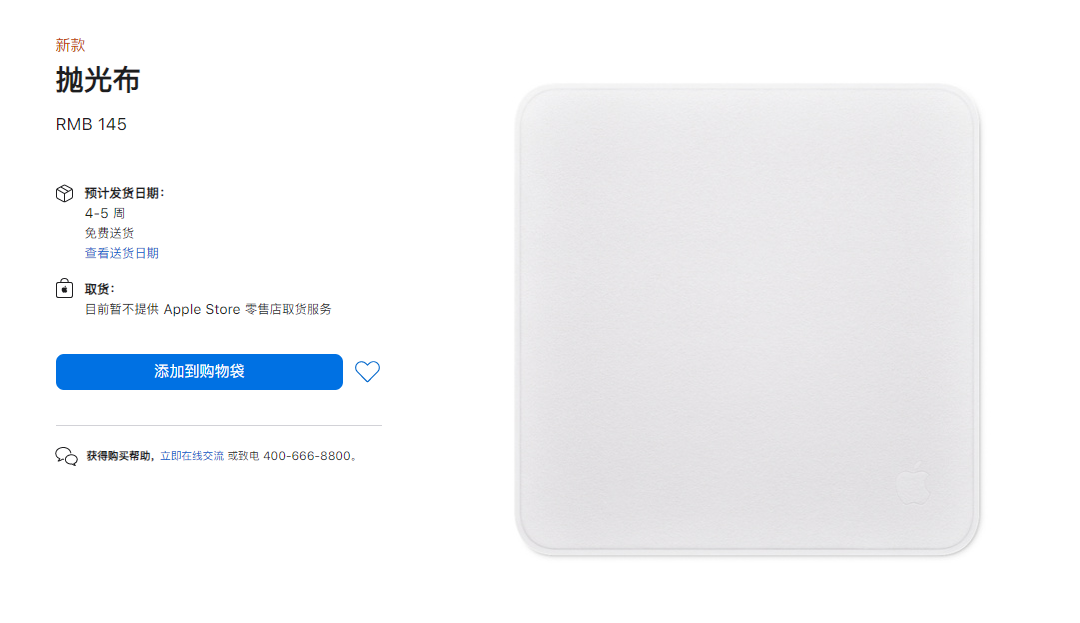Viewport: 1080px width, 623px height.
Task: Click the Apple Store pickup unavailable notice
Action: tap(208, 309)
